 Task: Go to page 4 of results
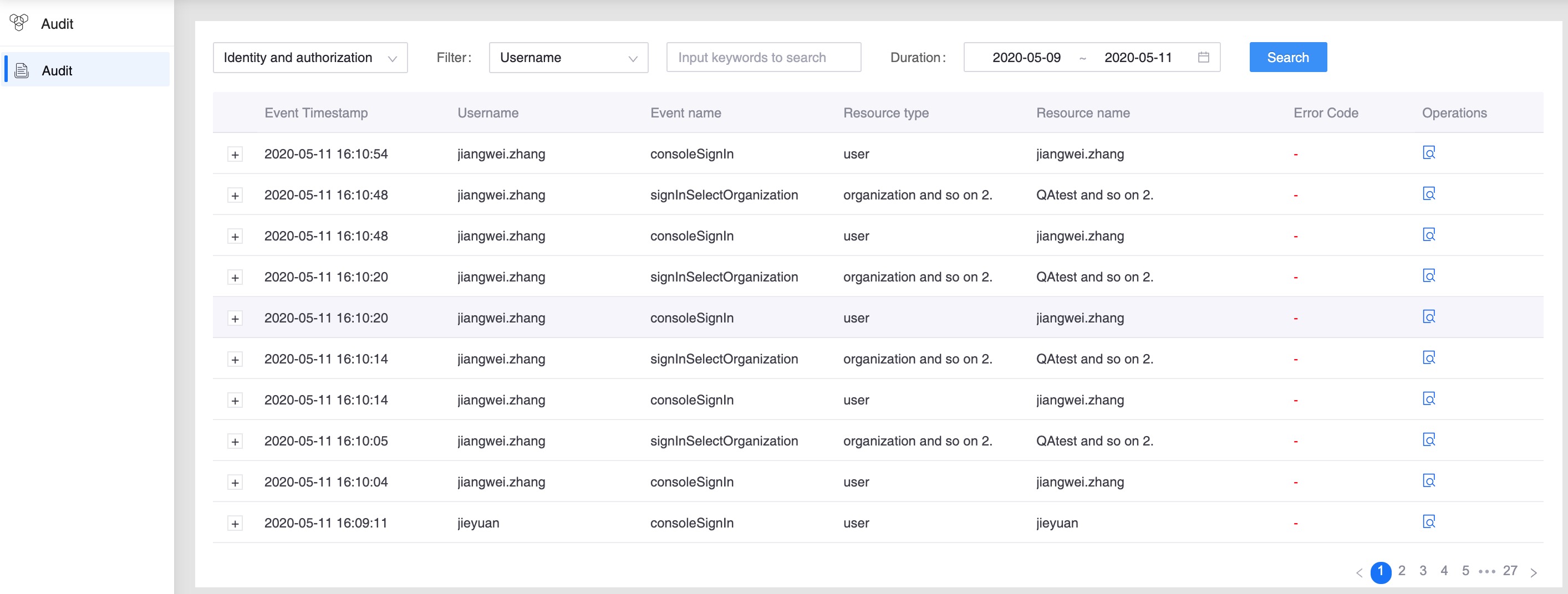point(1444,571)
